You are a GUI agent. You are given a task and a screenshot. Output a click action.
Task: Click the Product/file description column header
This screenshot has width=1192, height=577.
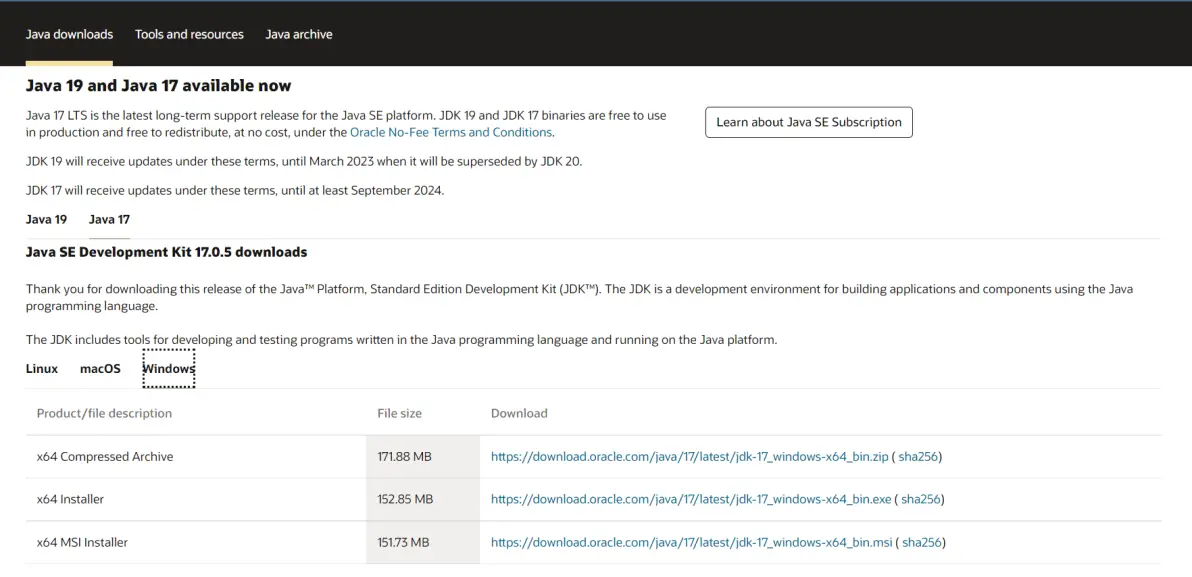pos(104,413)
